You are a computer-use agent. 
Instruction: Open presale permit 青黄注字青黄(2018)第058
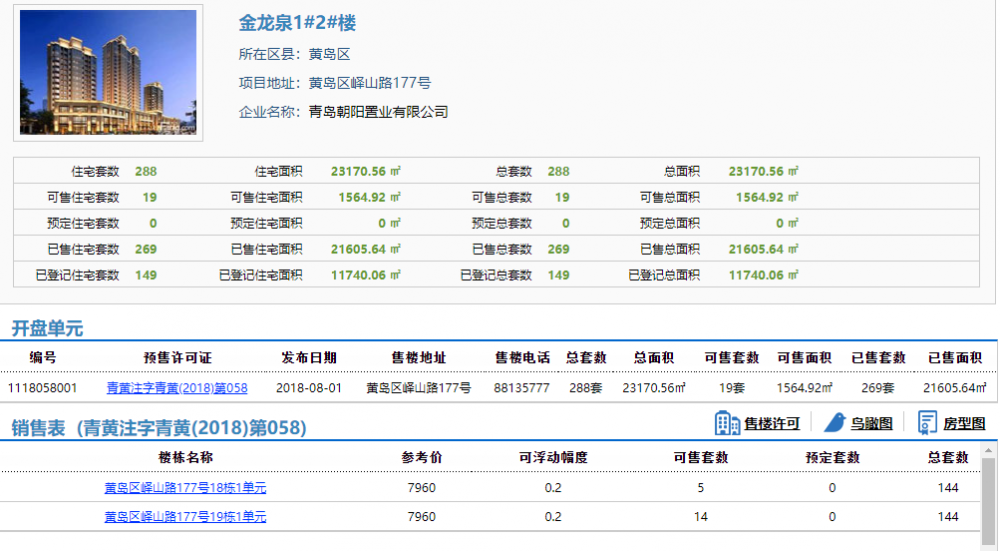click(177, 388)
